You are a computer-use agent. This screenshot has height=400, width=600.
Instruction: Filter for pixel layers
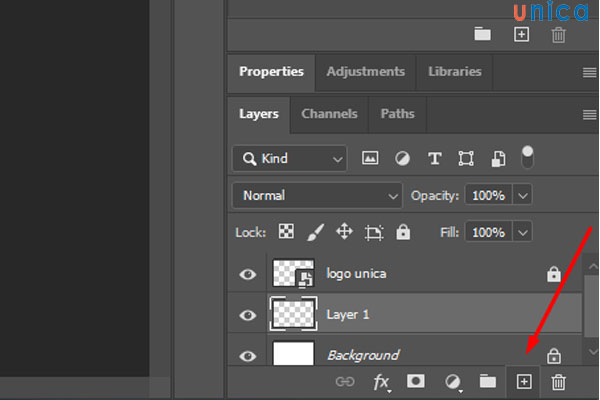click(x=370, y=158)
